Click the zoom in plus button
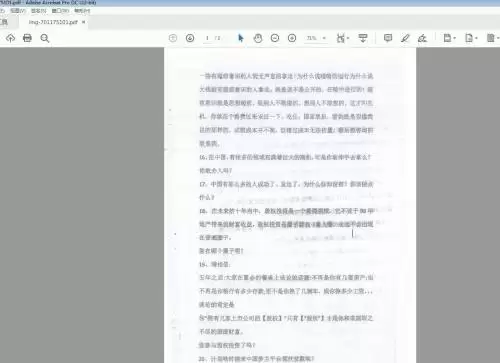The width and height of the screenshot is (500, 363). click(x=292, y=38)
